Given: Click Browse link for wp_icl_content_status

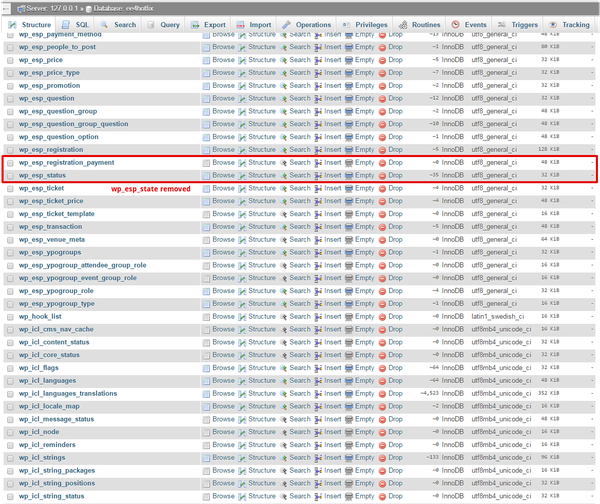Looking at the screenshot, I should (x=223, y=342).
